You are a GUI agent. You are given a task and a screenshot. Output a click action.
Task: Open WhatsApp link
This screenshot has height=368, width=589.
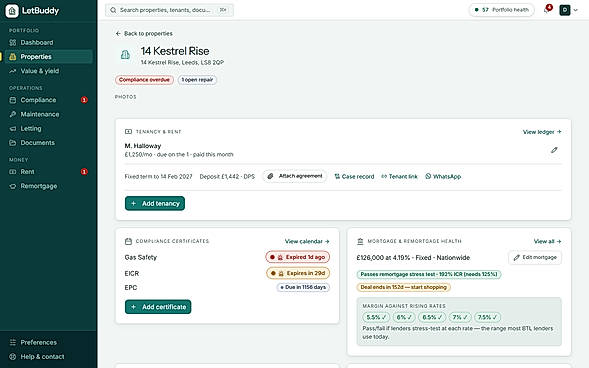click(443, 176)
